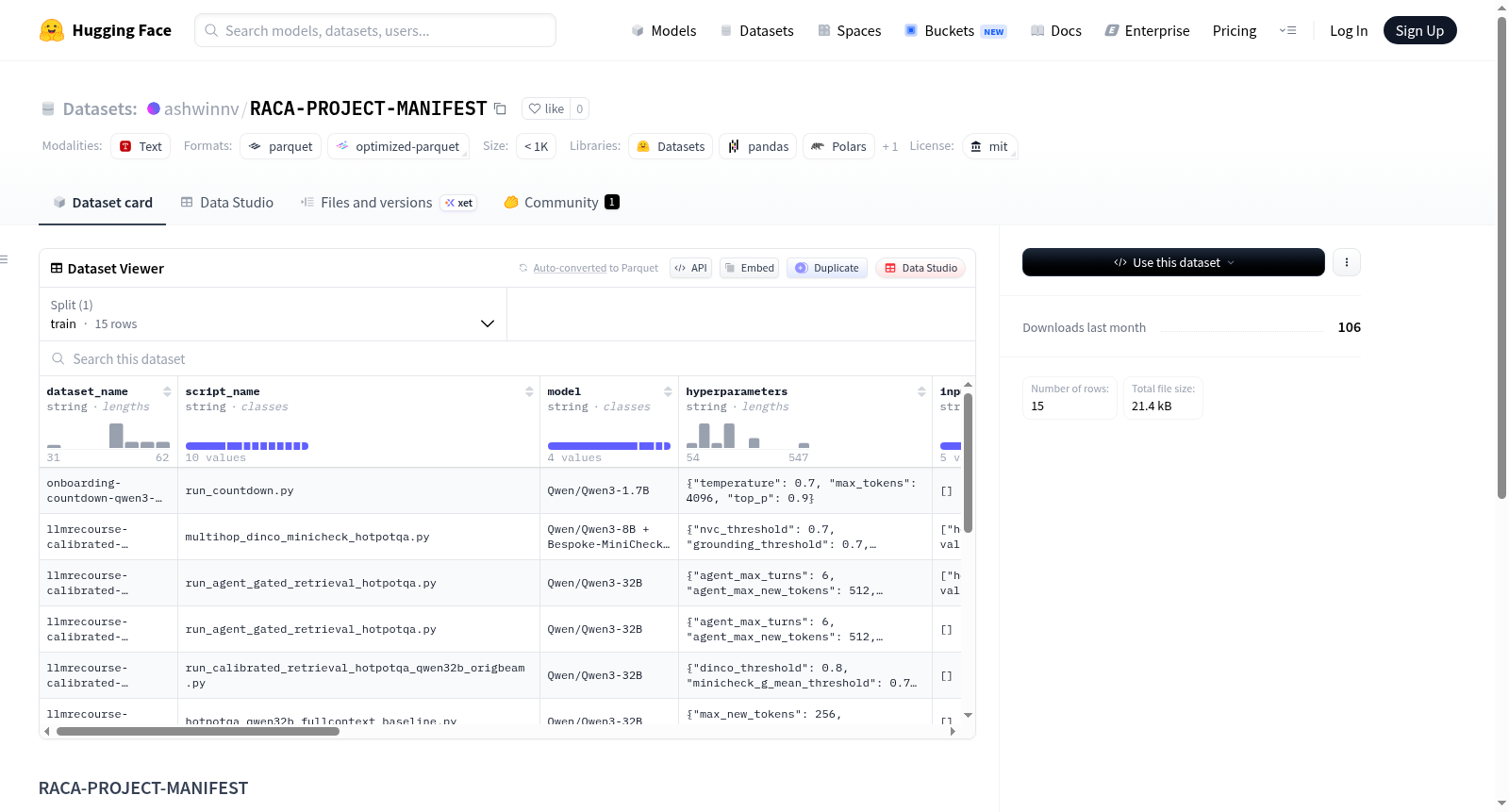Show the +1 more libraries

point(889,146)
